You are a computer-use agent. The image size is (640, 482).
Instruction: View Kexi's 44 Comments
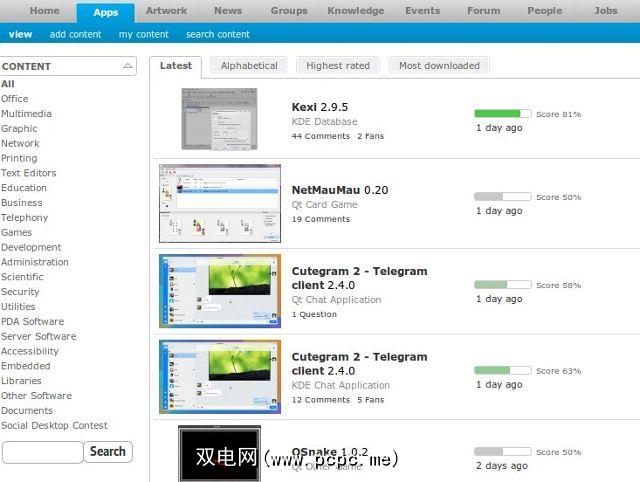321,136
